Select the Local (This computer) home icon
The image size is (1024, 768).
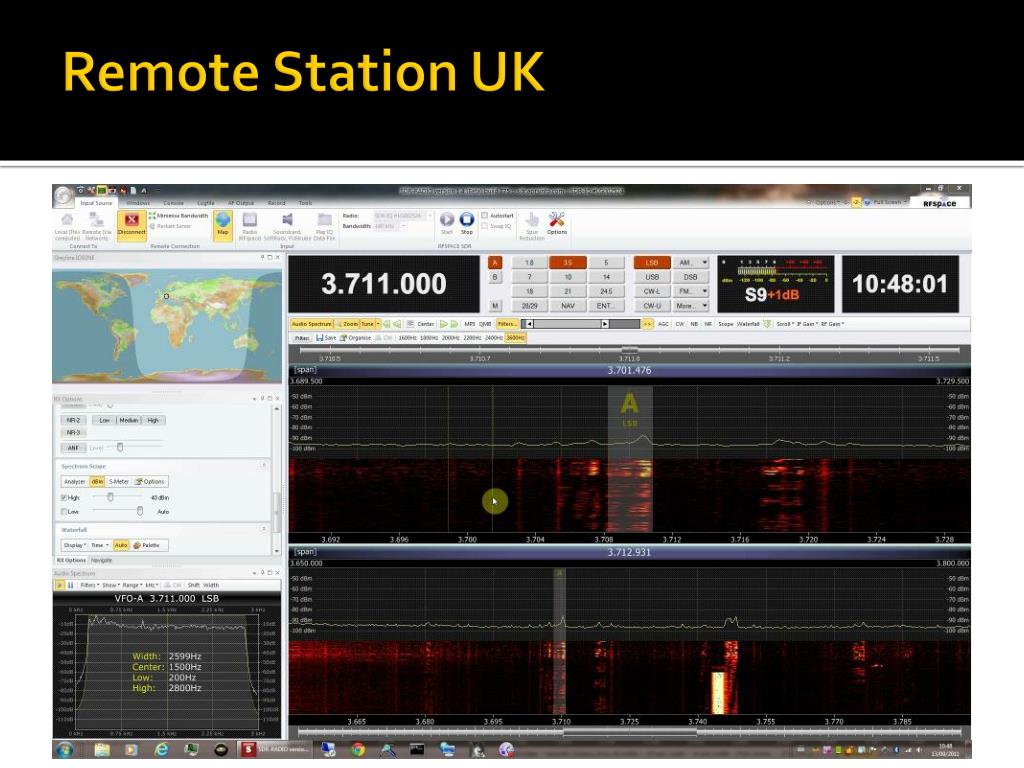tap(67, 220)
